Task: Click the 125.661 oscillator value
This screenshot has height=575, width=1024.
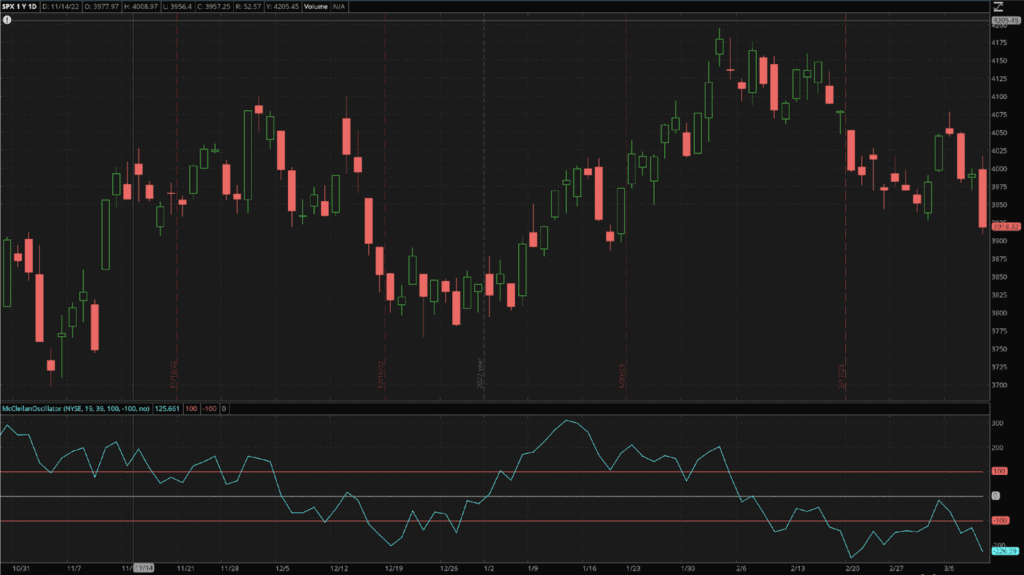Action: pos(167,408)
